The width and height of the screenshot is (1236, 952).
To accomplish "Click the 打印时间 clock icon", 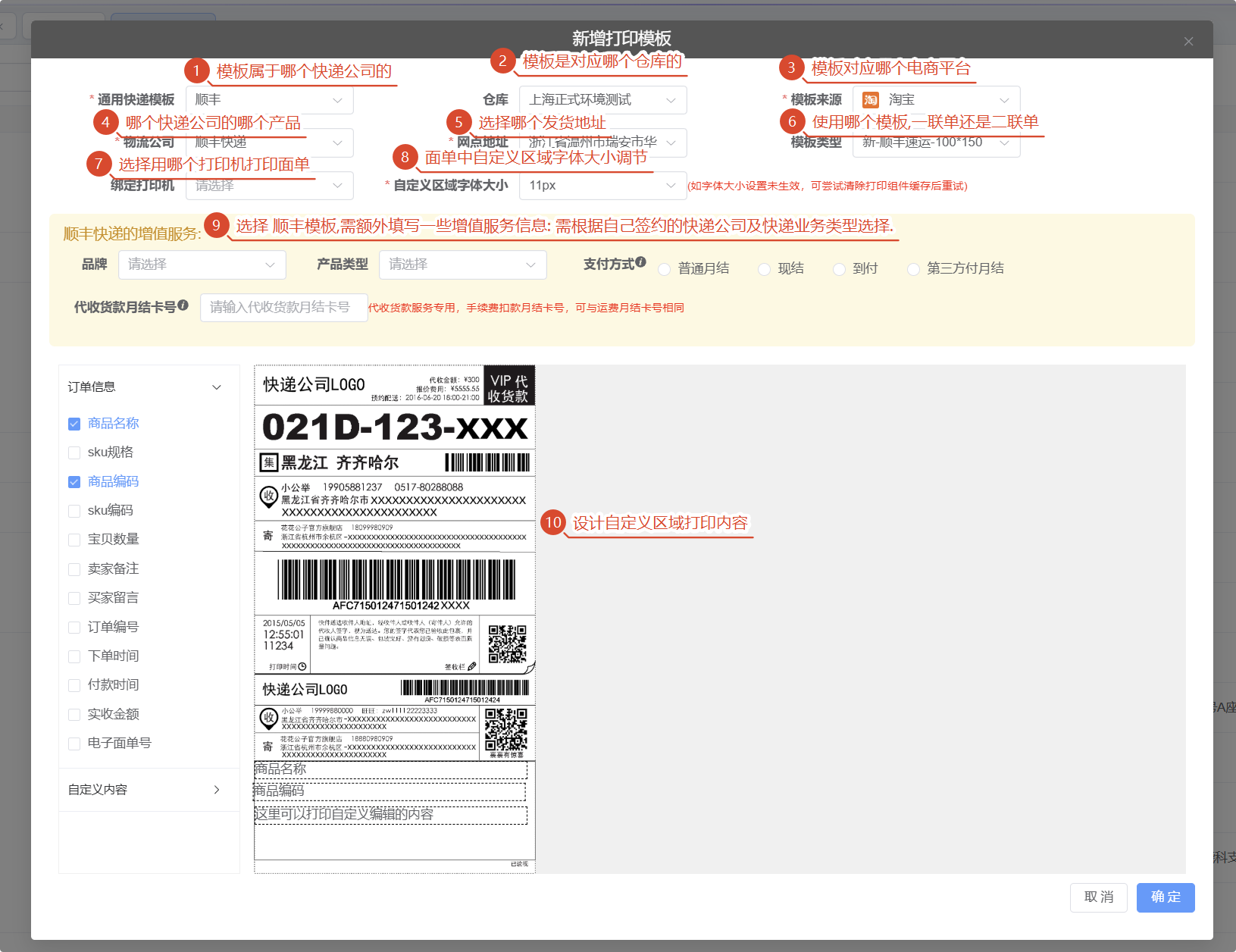I will coord(302,667).
